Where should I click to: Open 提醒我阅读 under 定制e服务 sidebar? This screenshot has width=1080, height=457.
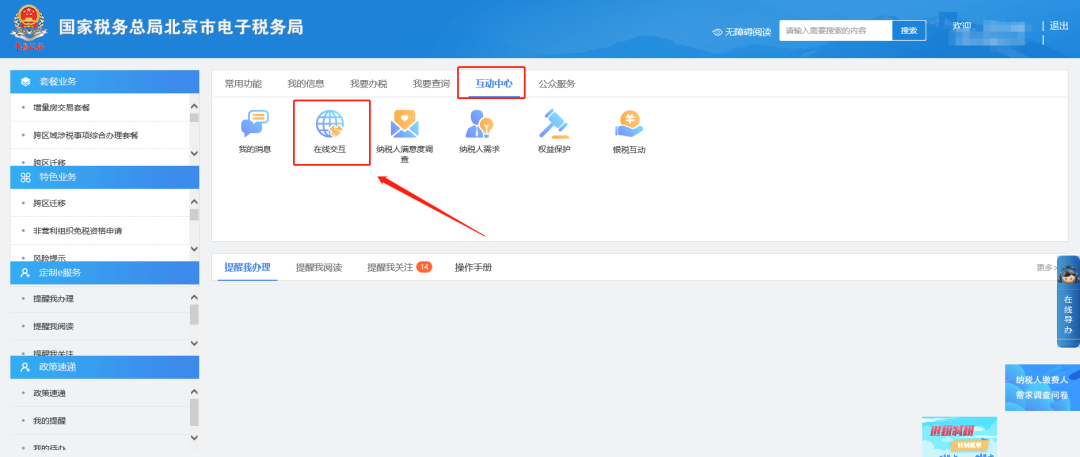coord(53,326)
